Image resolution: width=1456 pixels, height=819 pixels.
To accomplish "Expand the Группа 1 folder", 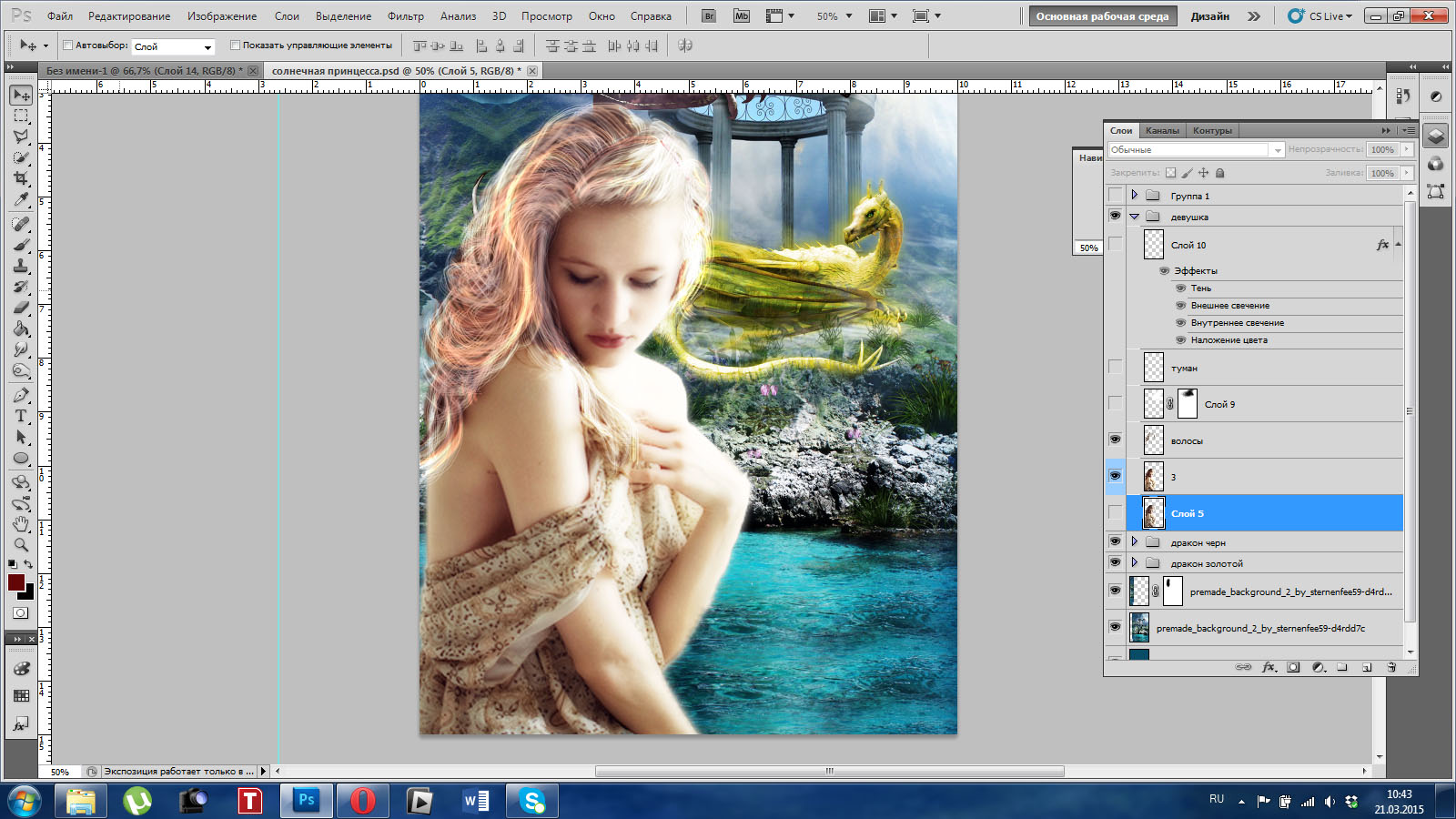I will coord(1134,195).
